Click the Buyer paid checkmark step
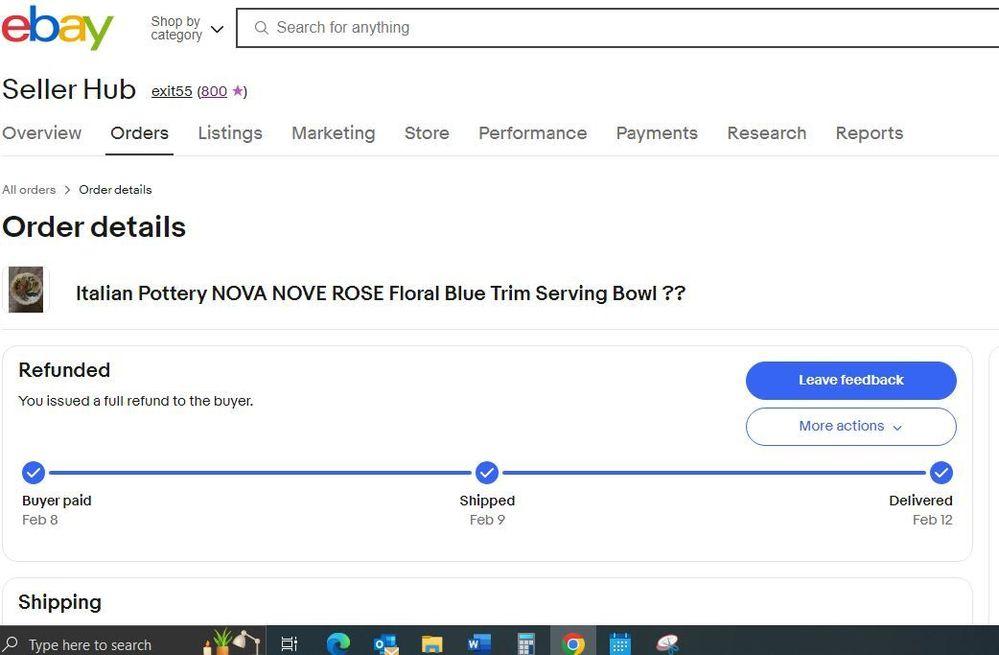 coord(34,473)
